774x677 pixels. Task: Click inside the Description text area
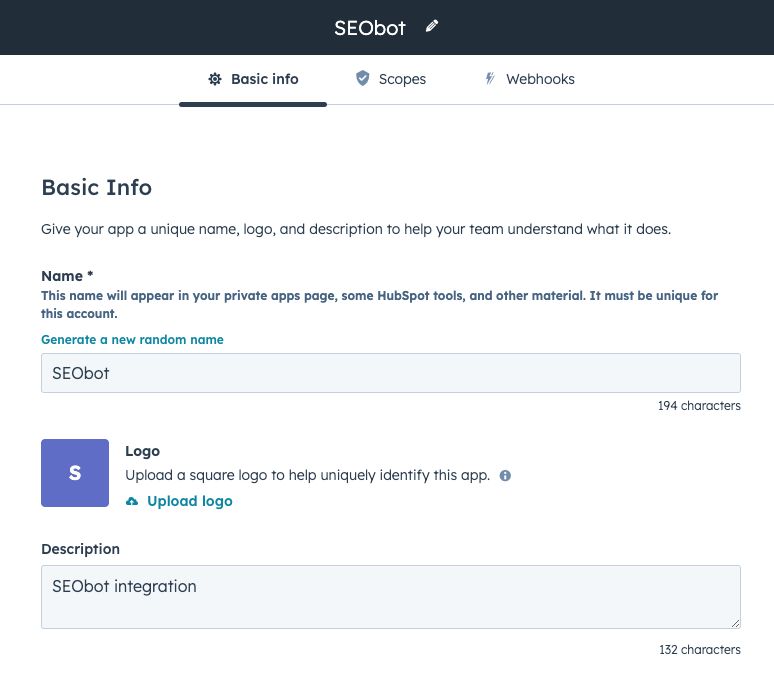[x=390, y=596]
